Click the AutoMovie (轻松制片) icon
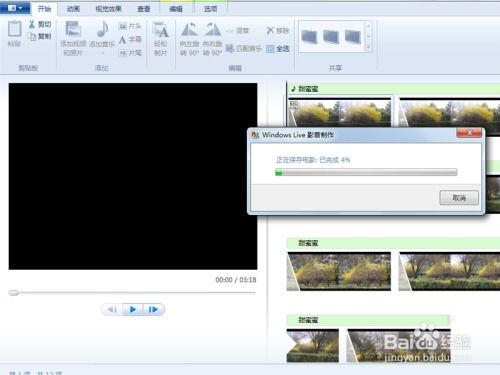Image resolution: width=500 pixels, height=375 pixels. tap(160, 30)
